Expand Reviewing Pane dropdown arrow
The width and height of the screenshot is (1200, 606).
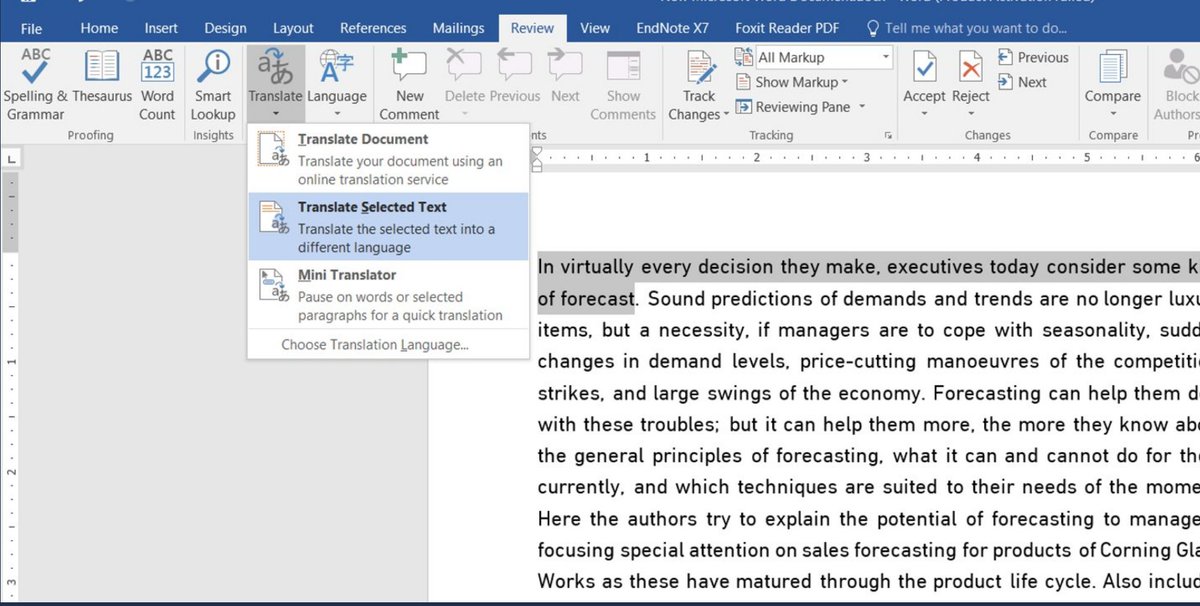pos(861,107)
